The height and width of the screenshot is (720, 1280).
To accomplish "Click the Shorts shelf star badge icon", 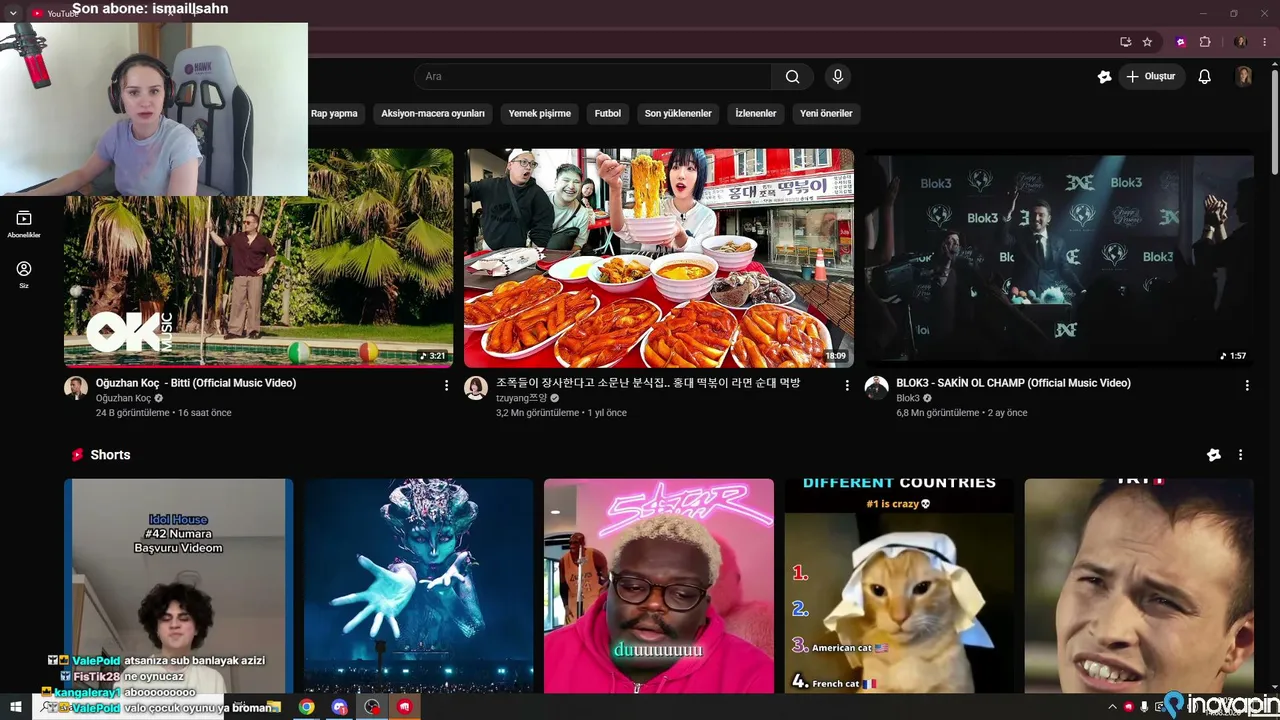I will [x=1214, y=455].
